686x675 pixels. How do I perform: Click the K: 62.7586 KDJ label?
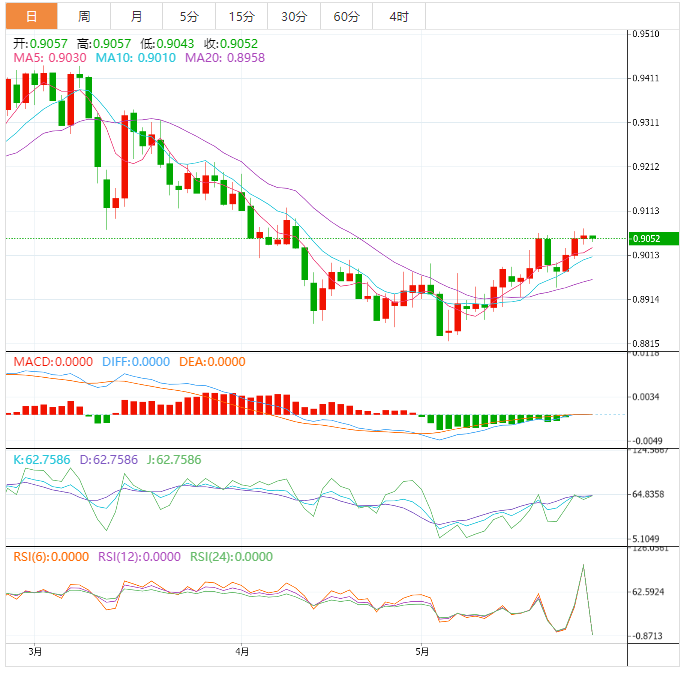(x=44, y=460)
